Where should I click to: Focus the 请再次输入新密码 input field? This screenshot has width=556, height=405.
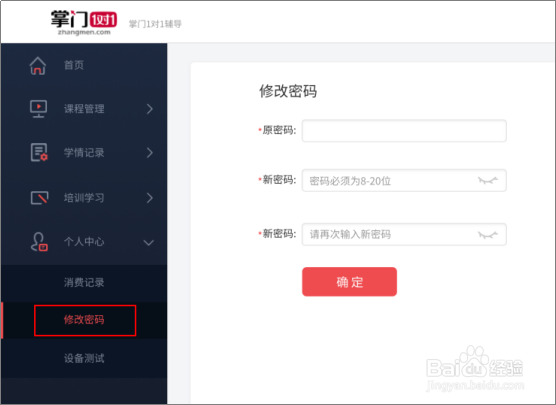404,234
